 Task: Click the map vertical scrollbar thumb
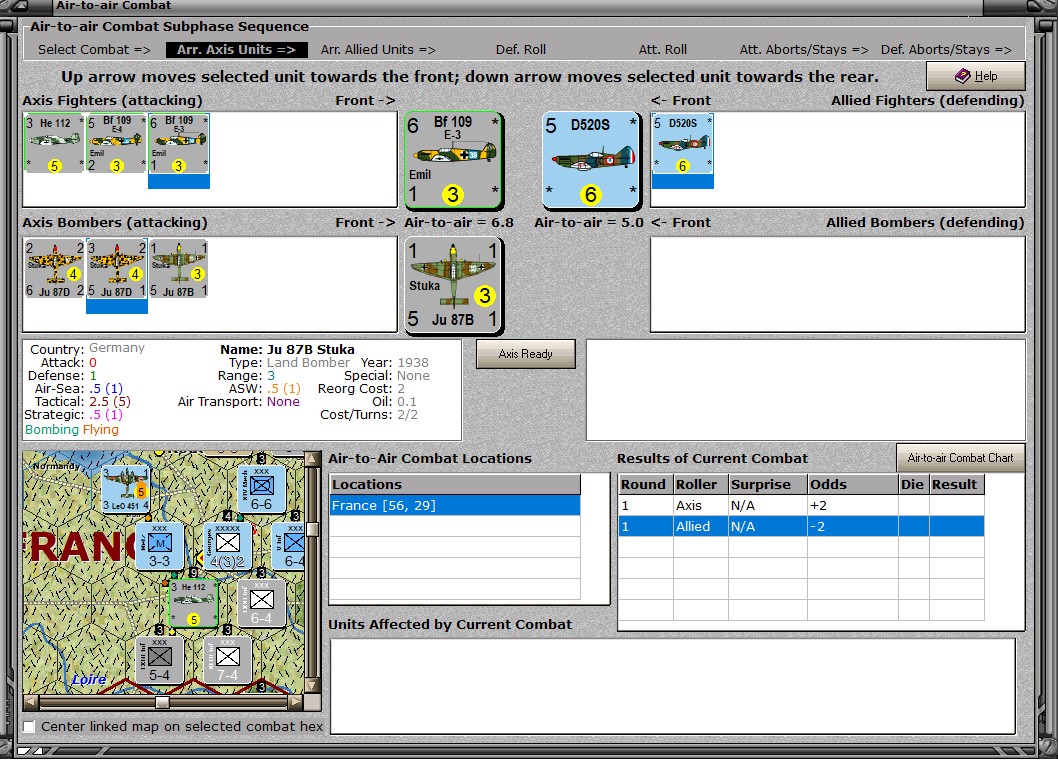pyautogui.click(x=312, y=528)
